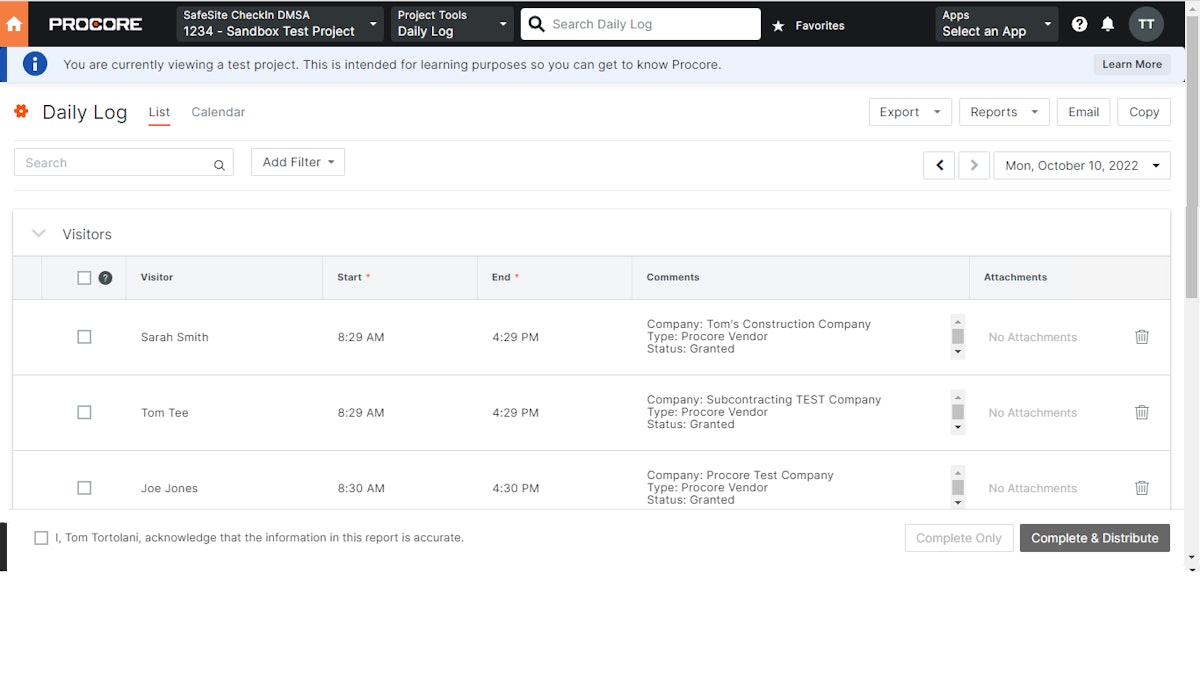
Task: Open the Daily Log settings gear icon
Action: click(21, 112)
